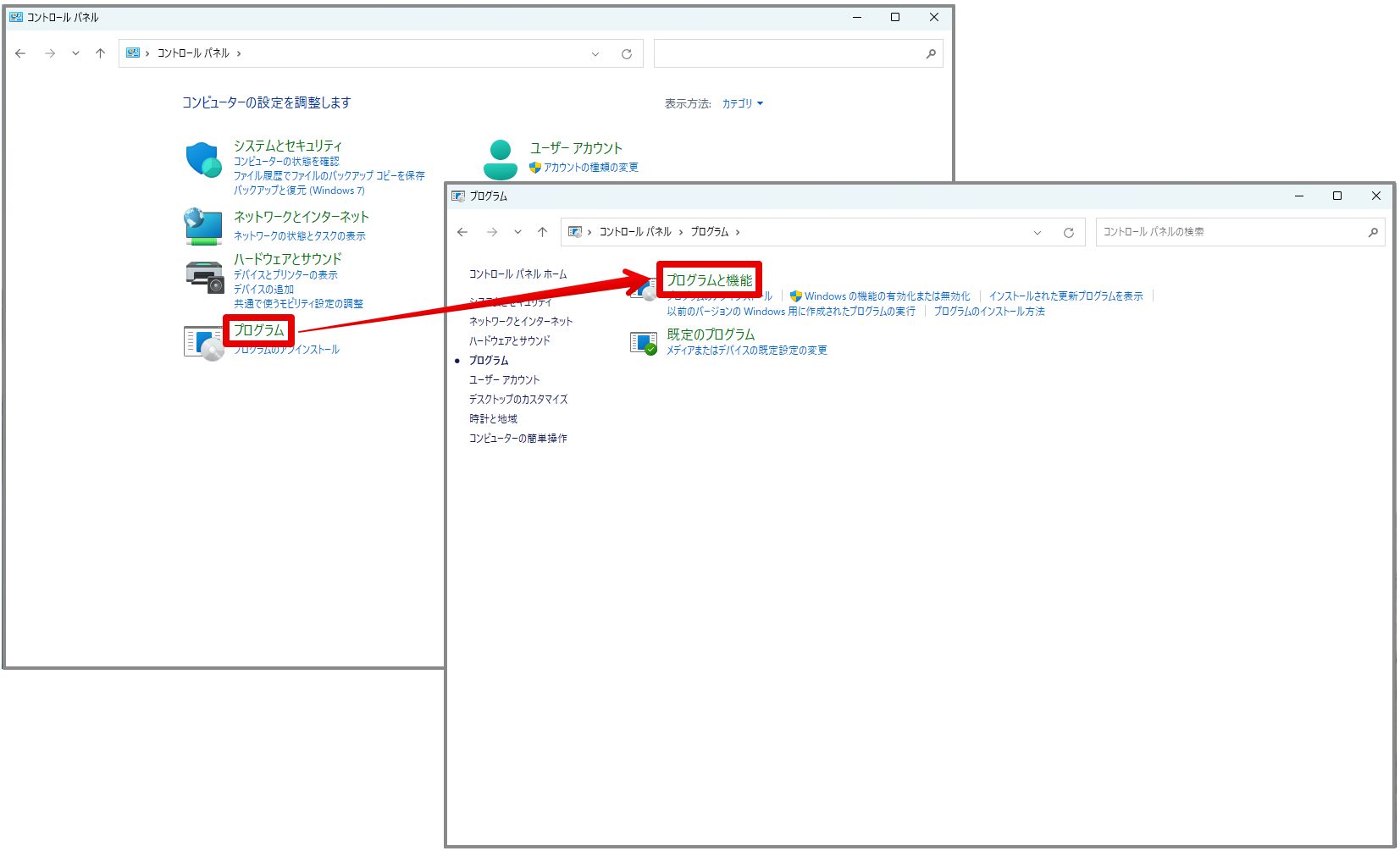Open プログラムと機能 link

coord(709,280)
